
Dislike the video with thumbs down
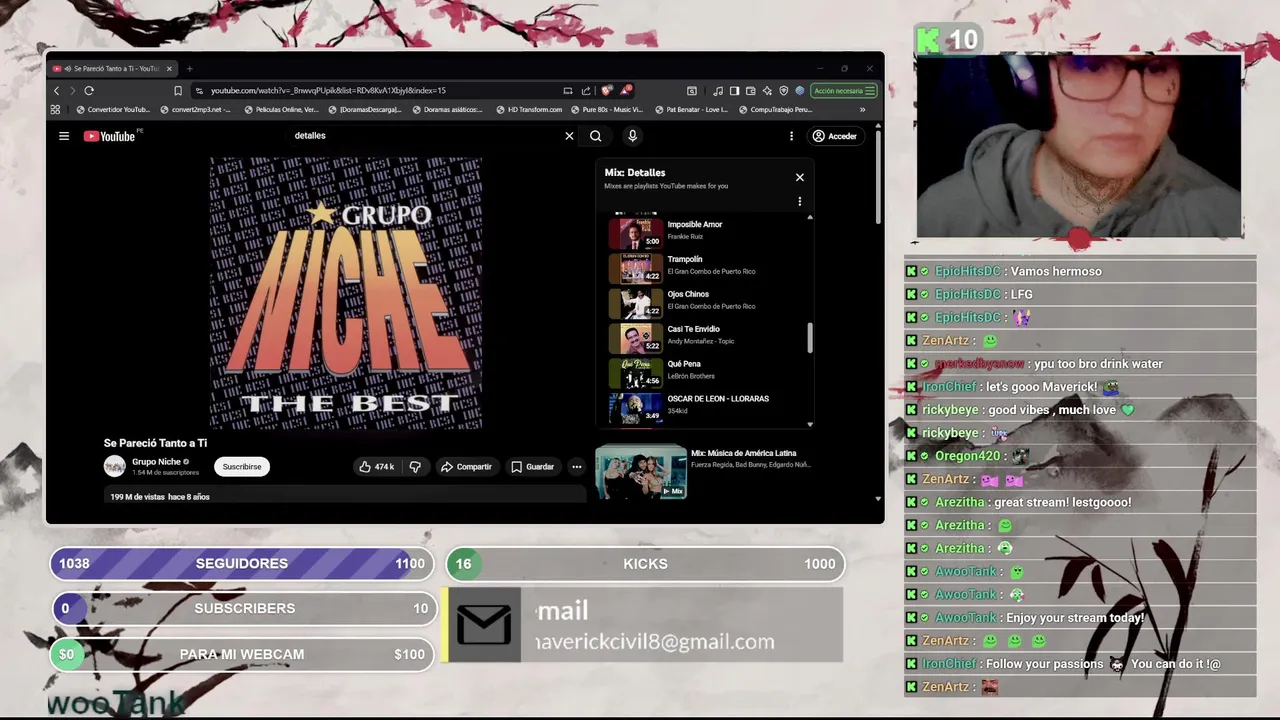pos(415,467)
